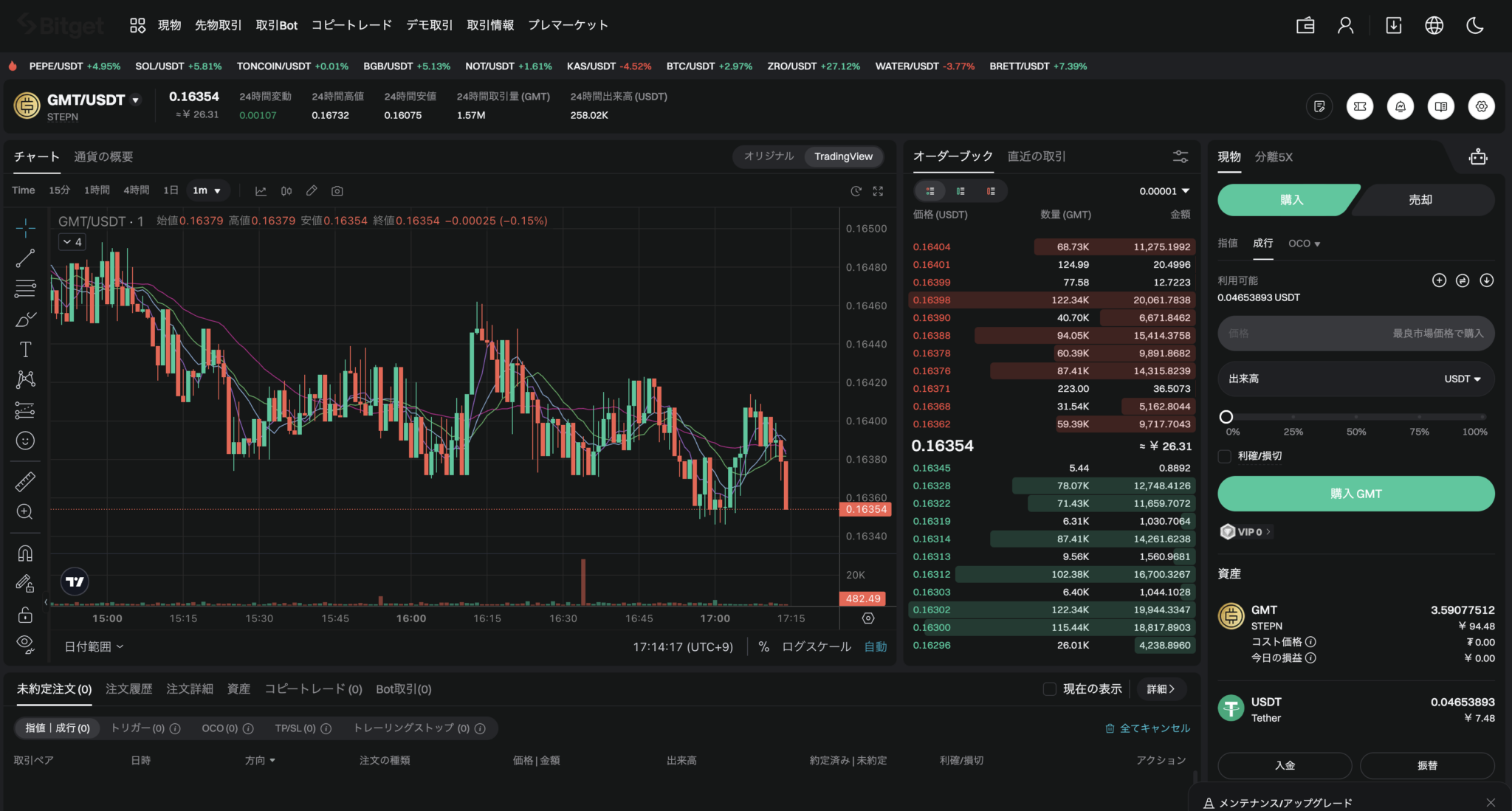The width and height of the screenshot is (1512, 811).
Task: Click the ruler measure tool
Action: click(25, 482)
